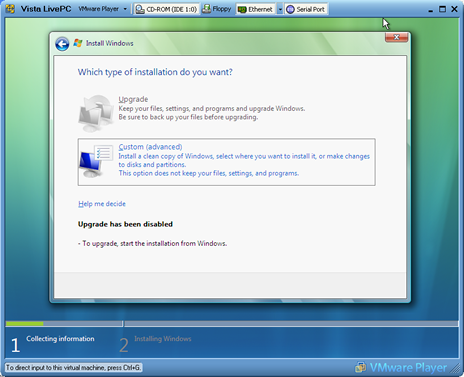Toggle the Ethernet device button
The image size is (464, 377).
pyautogui.click(x=256, y=9)
